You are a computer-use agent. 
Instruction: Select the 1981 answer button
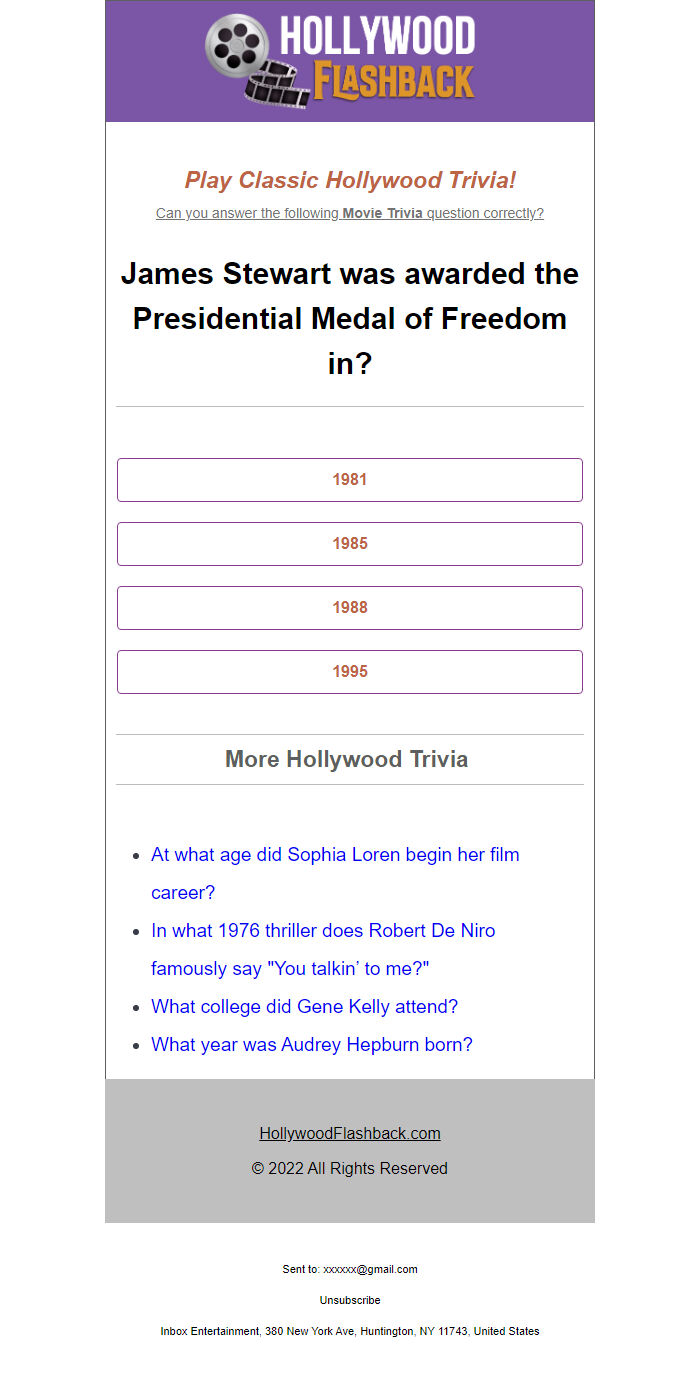350,480
